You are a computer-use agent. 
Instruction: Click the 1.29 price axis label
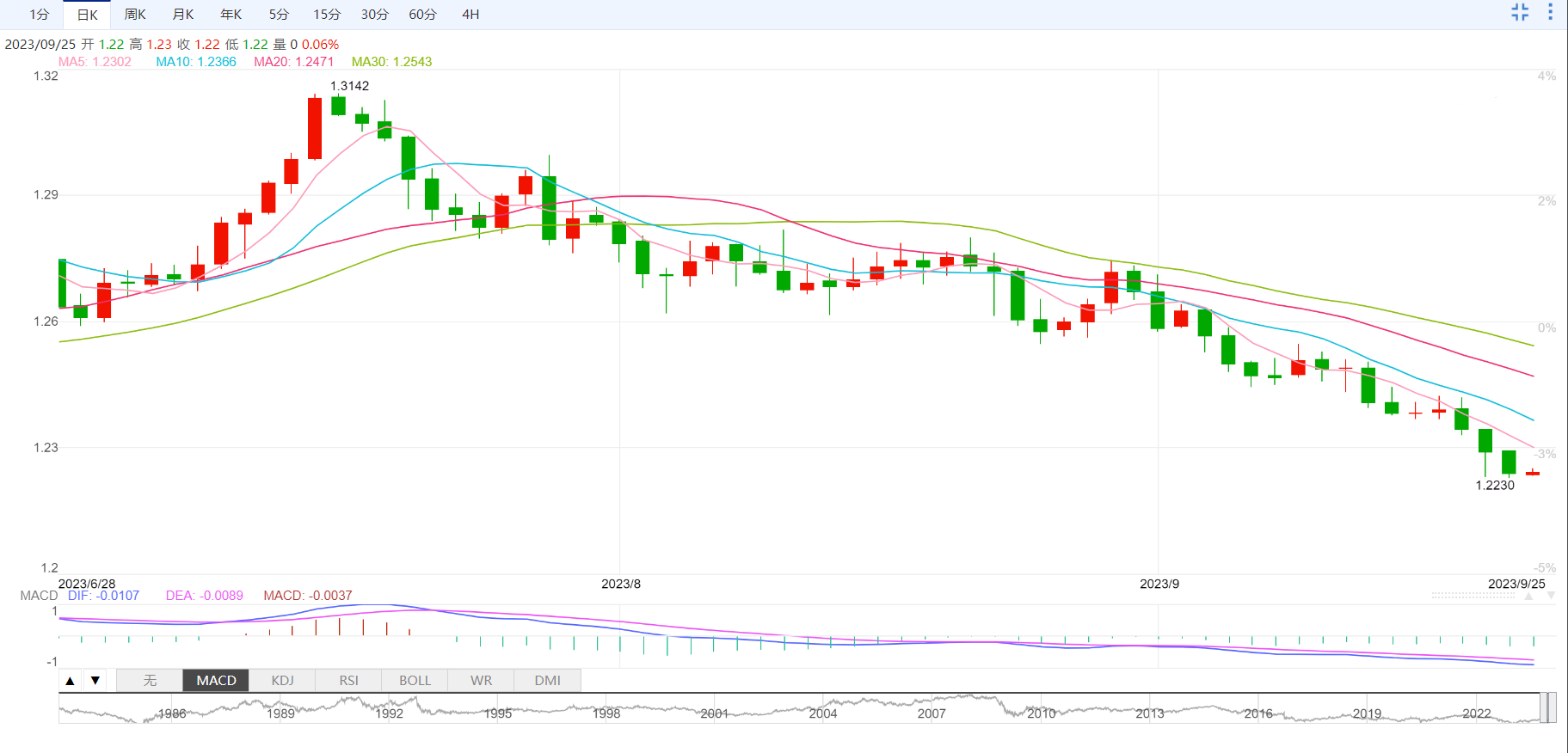[46, 195]
